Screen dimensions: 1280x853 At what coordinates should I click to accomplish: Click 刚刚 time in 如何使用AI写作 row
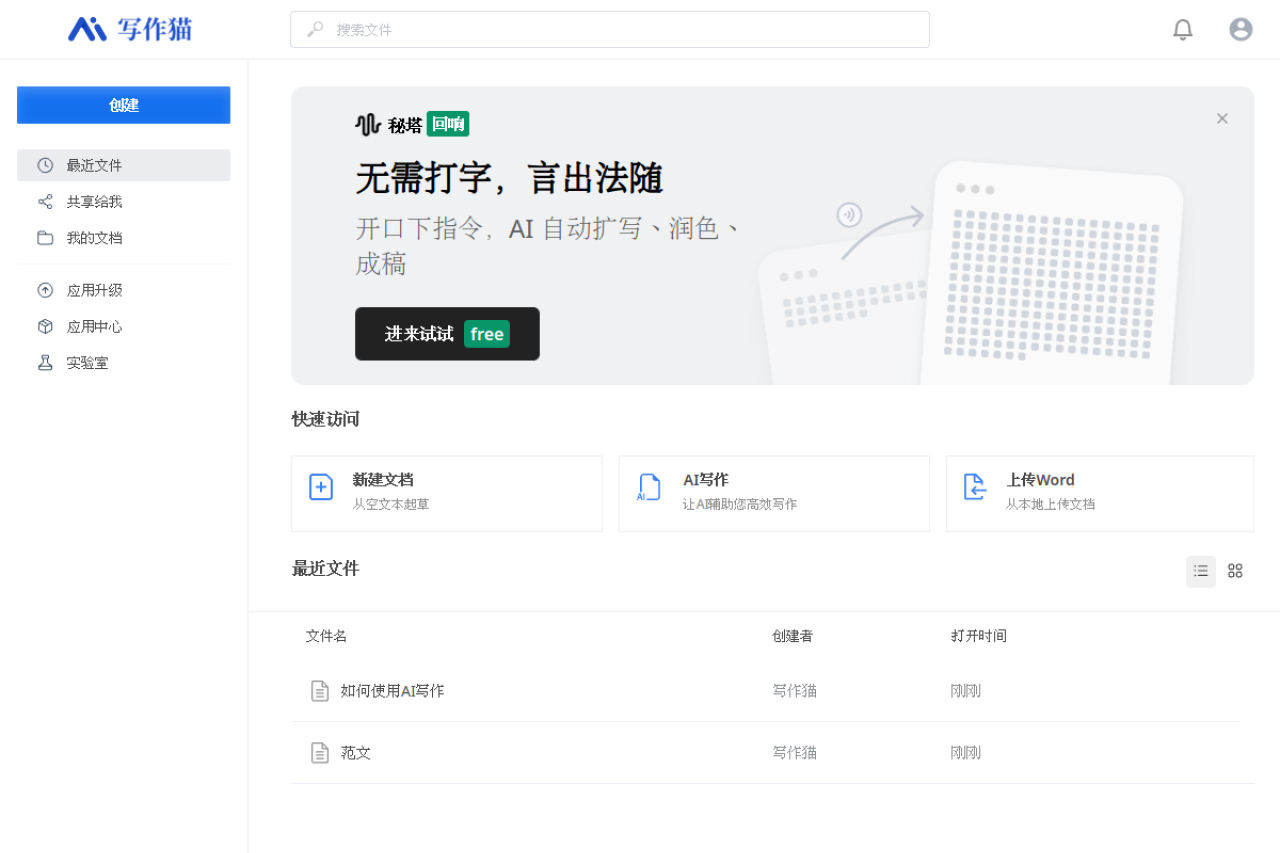pos(966,691)
